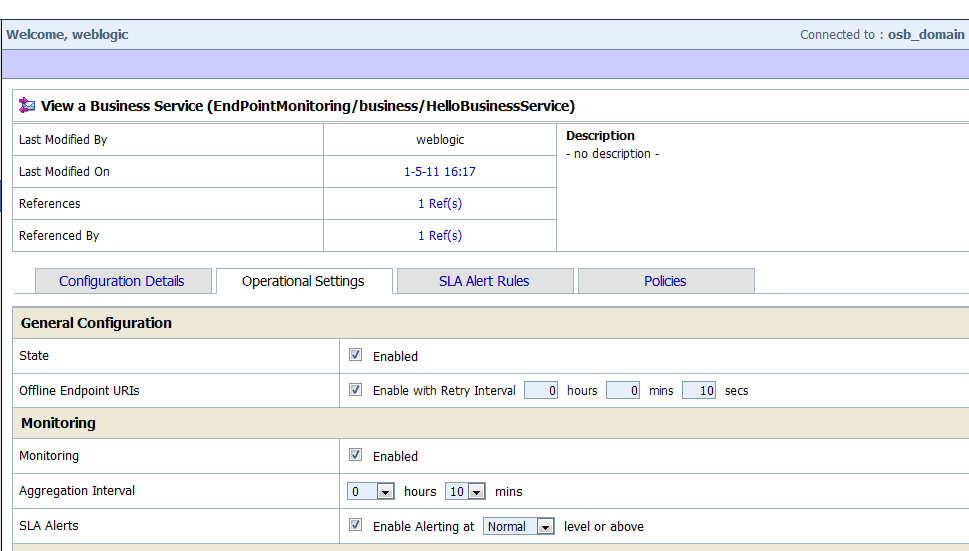Click the 'Monitoring' section header
The image size is (969, 551).
coord(58,423)
